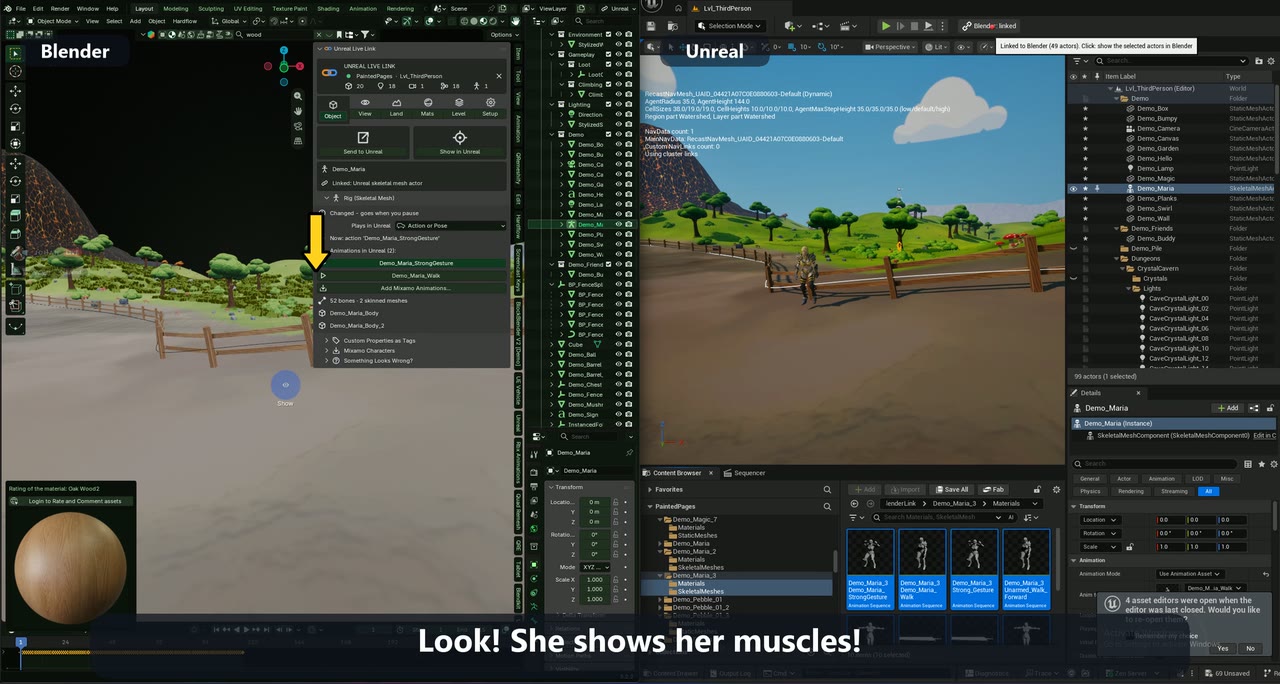
Task: Collapse the Rig (Skeletal Mesh) section
Action: click(x=327, y=198)
